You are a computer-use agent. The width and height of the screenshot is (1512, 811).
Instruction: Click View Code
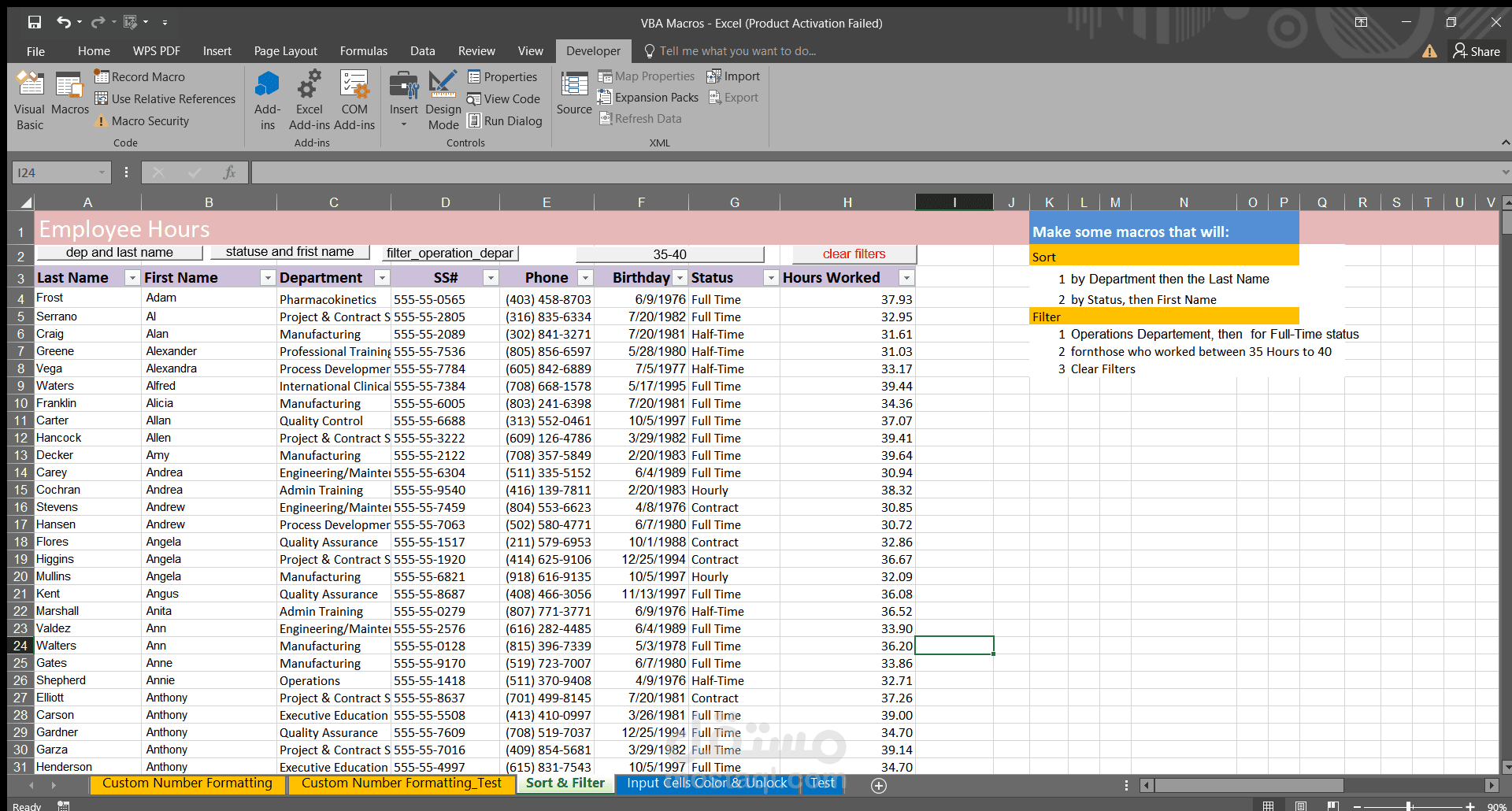point(504,98)
